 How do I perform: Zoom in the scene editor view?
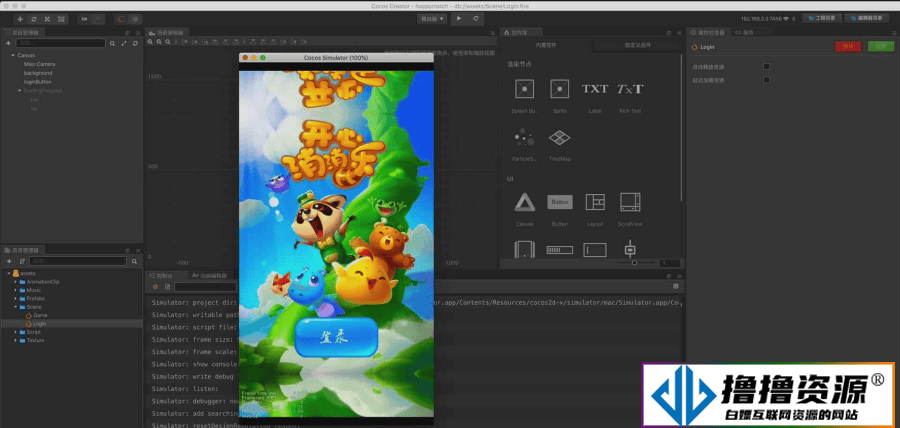click(150, 42)
